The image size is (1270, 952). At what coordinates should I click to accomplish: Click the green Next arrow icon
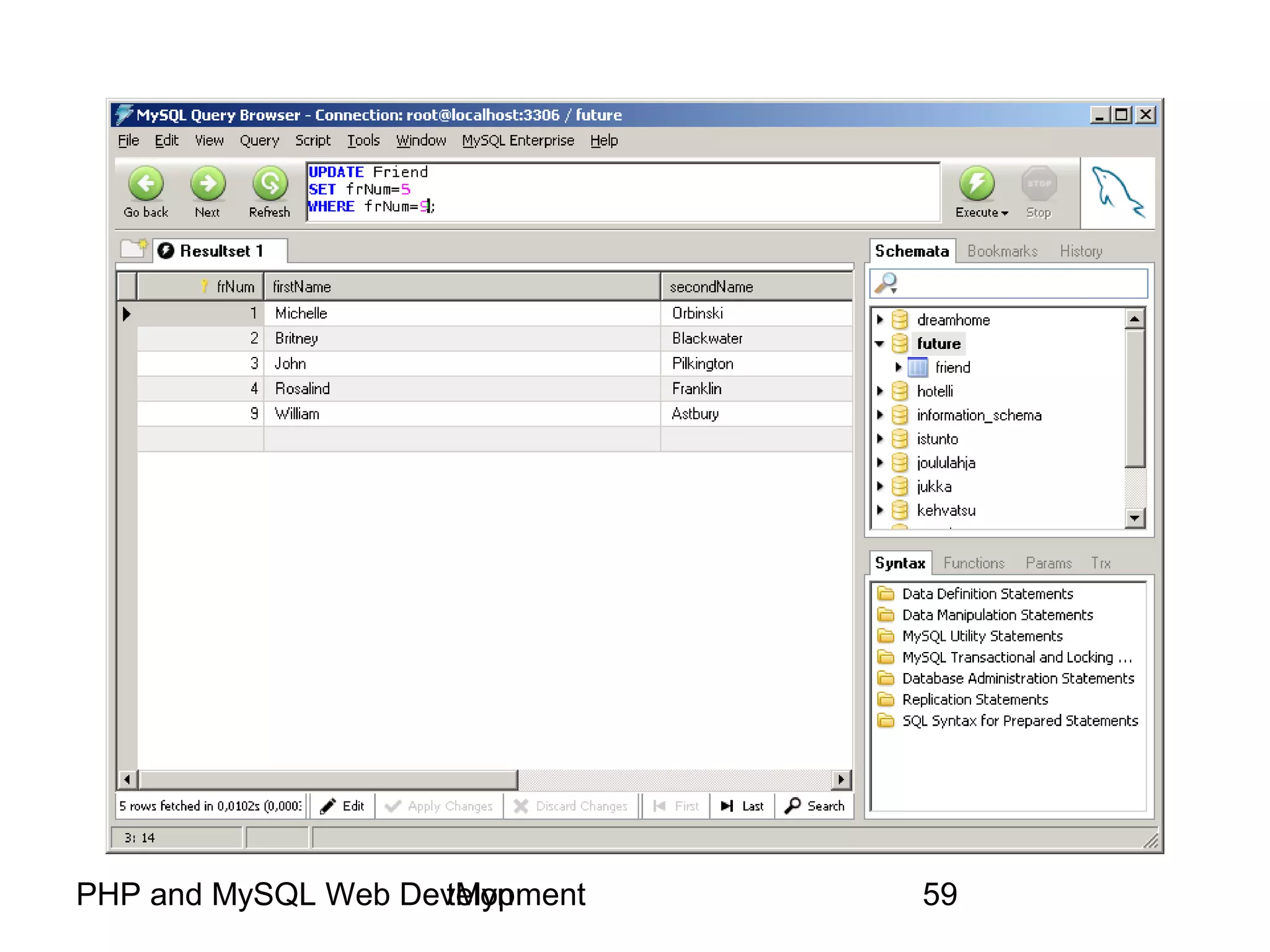(x=208, y=183)
